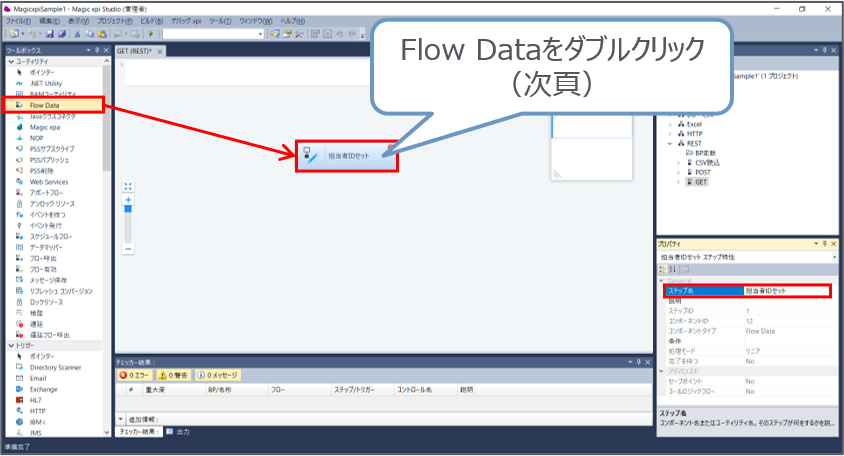The height and width of the screenshot is (456, 844).
Task: Select the 担当者IDセット step on canvas
Action: tap(347, 156)
